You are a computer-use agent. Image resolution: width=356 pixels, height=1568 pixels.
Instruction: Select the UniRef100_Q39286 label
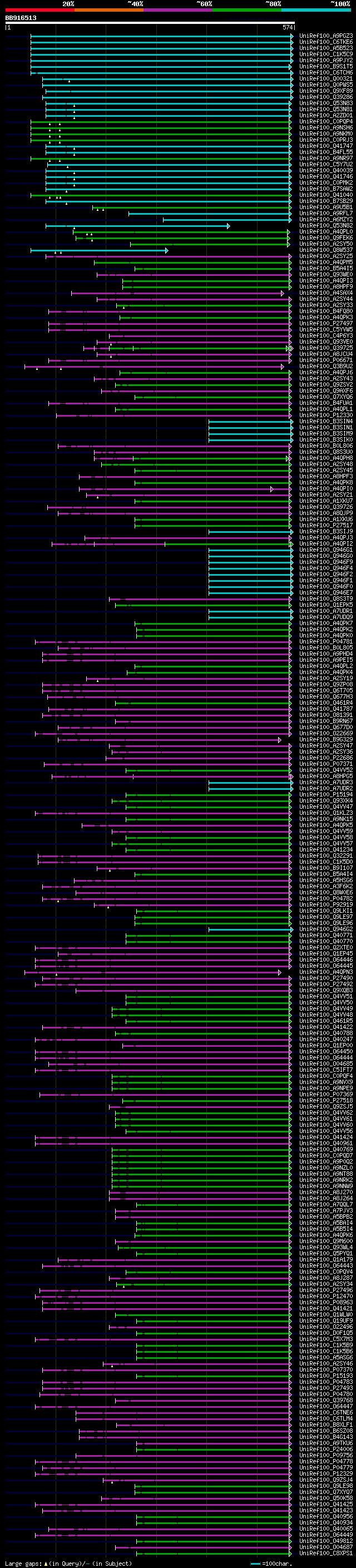325,97
